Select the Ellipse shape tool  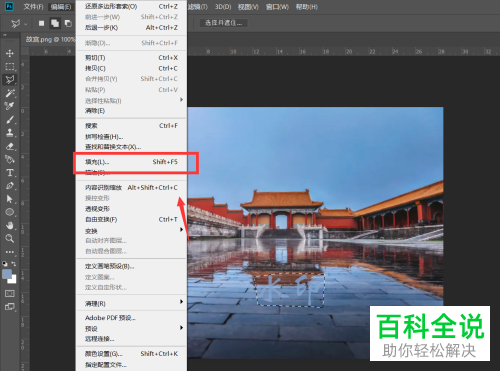tap(10, 212)
